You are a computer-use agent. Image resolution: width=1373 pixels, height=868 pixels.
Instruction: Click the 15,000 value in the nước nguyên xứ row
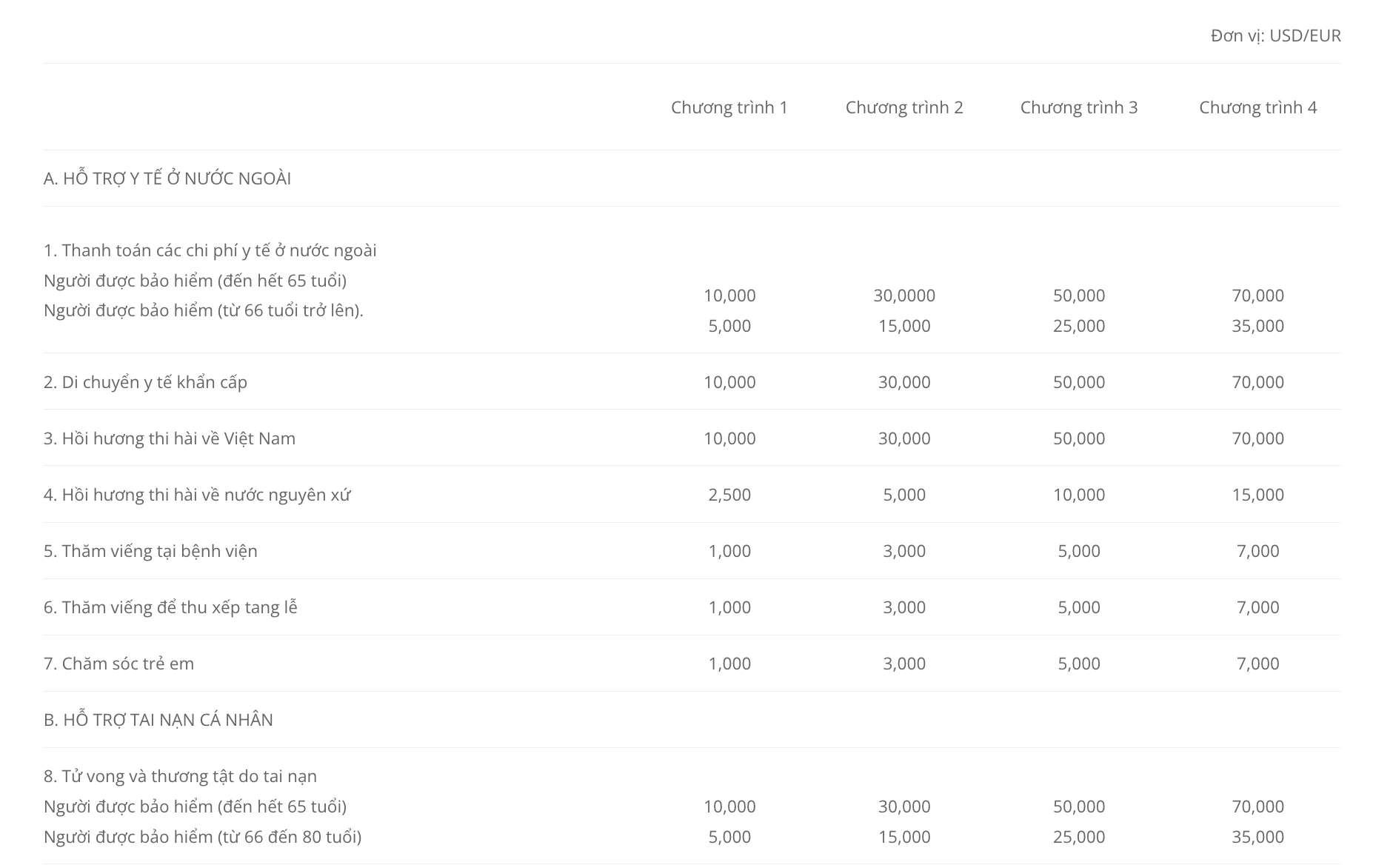pyautogui.click(x=1257, y=495)
